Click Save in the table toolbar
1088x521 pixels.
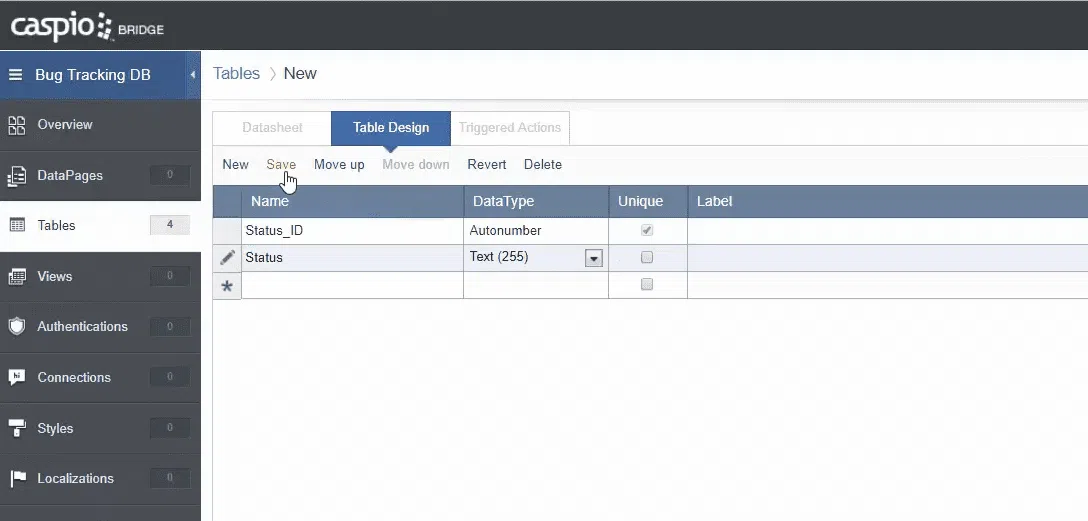(x=281, y=165)
